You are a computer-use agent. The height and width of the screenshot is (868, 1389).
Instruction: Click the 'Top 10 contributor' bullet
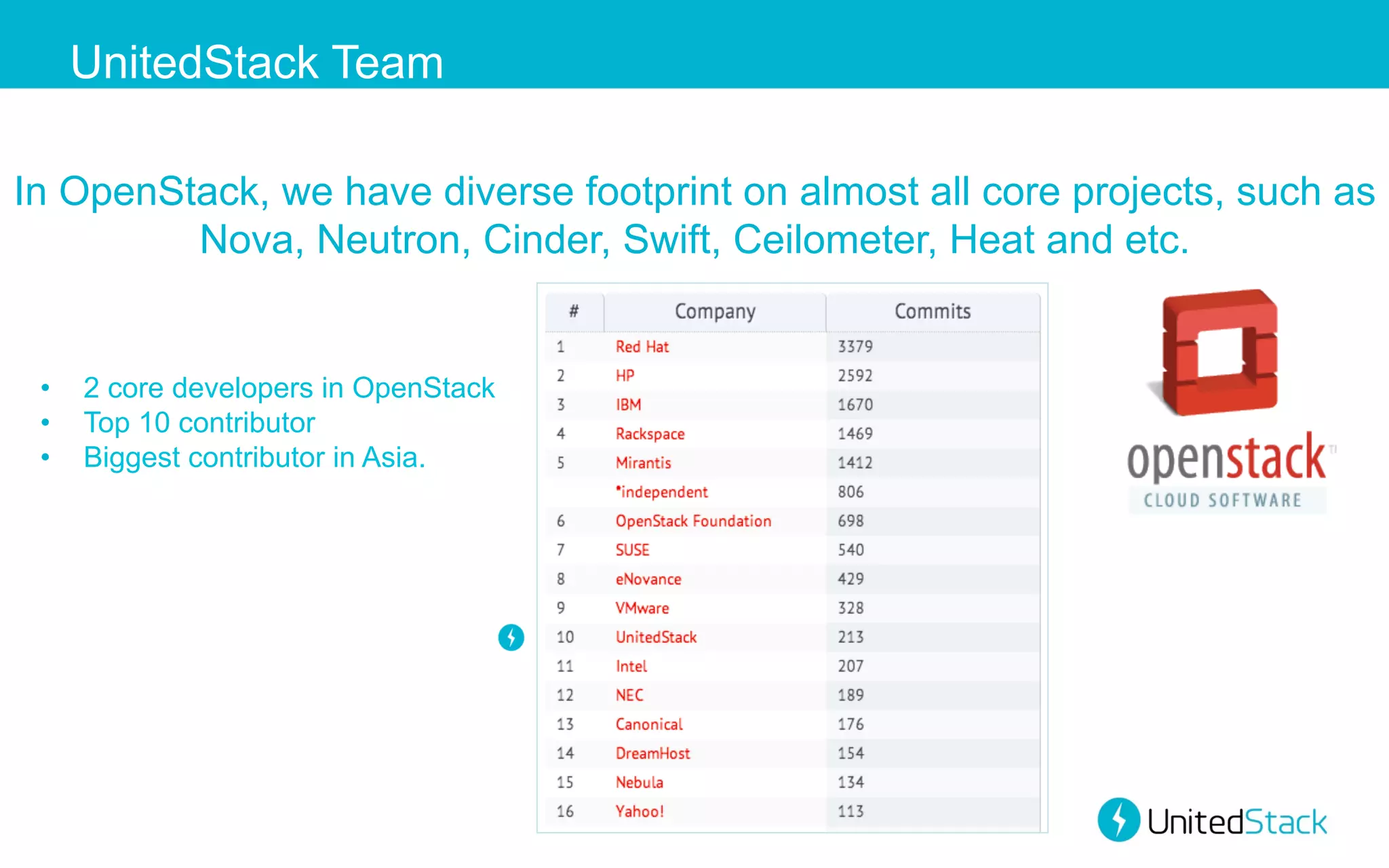[199, 423]
